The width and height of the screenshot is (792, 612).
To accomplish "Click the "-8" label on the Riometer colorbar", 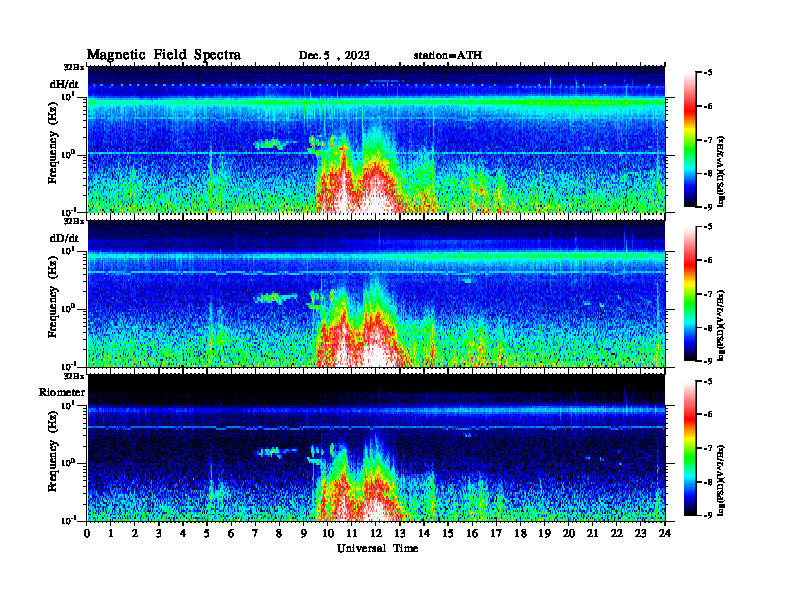I will coord(708,482).
